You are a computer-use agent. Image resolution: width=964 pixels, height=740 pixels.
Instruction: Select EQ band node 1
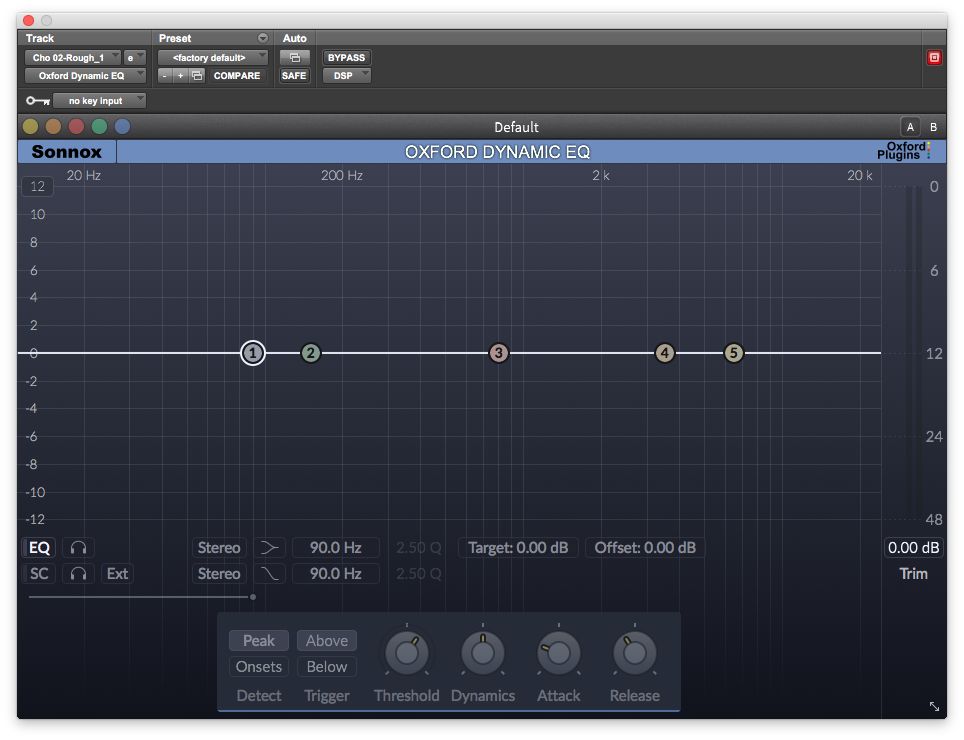253,353
